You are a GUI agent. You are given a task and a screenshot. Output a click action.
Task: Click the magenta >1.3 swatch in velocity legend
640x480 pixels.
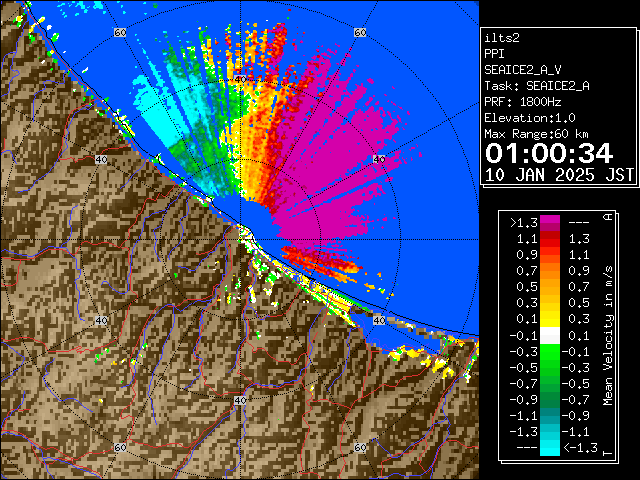click(550, 223)
